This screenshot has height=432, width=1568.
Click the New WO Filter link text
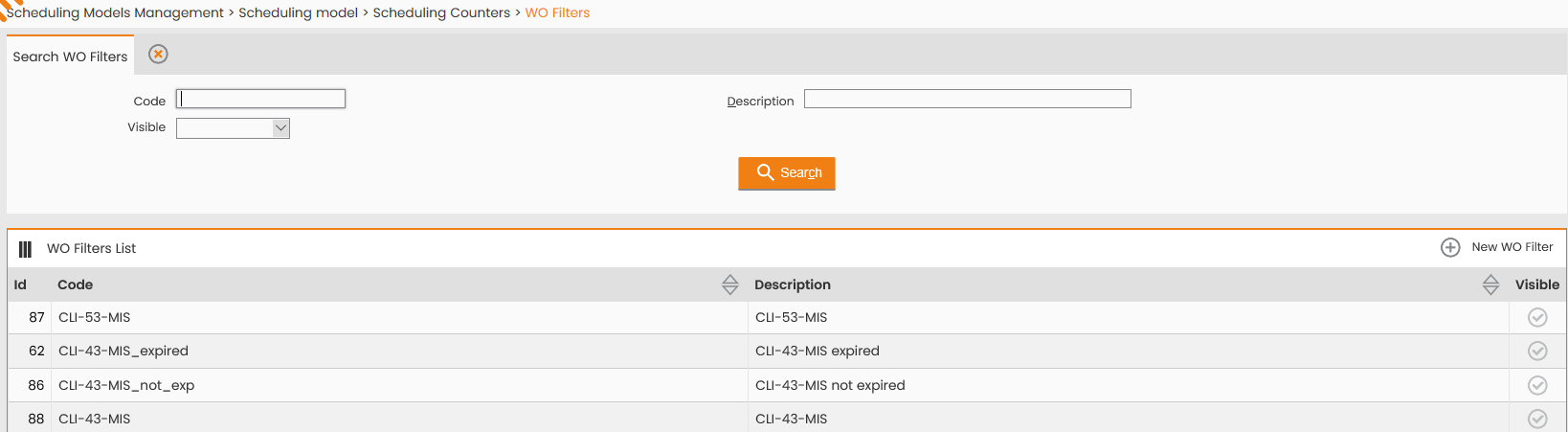[1512, 247]
